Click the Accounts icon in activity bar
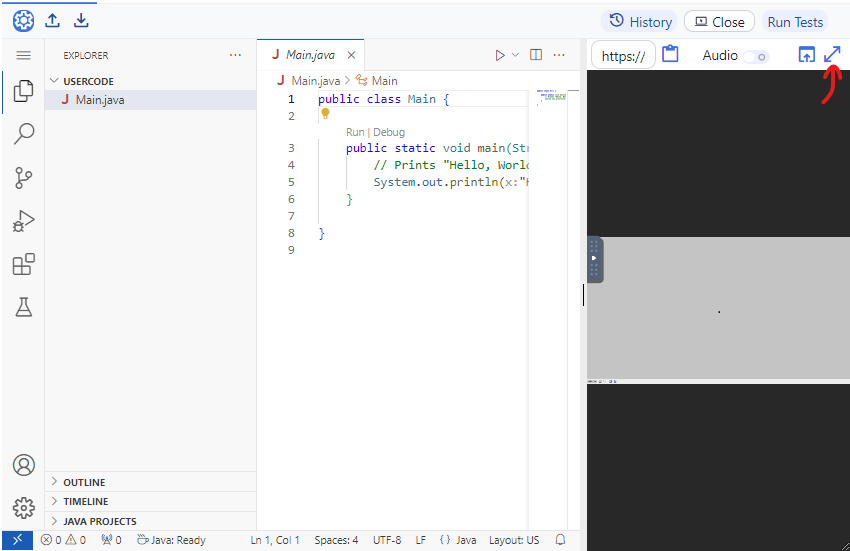The height and width of the screenshot is (551, 850). (x=23, y=465)
